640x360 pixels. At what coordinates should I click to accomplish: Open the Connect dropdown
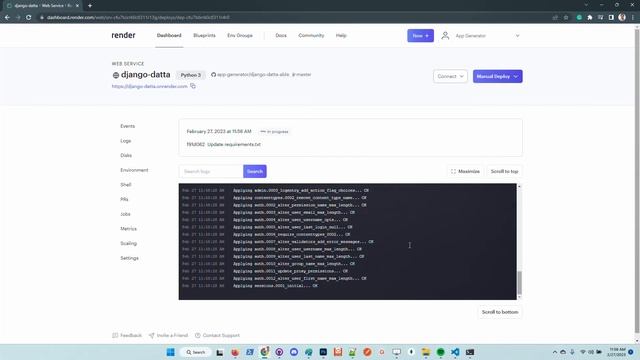[x=450, y=76]
